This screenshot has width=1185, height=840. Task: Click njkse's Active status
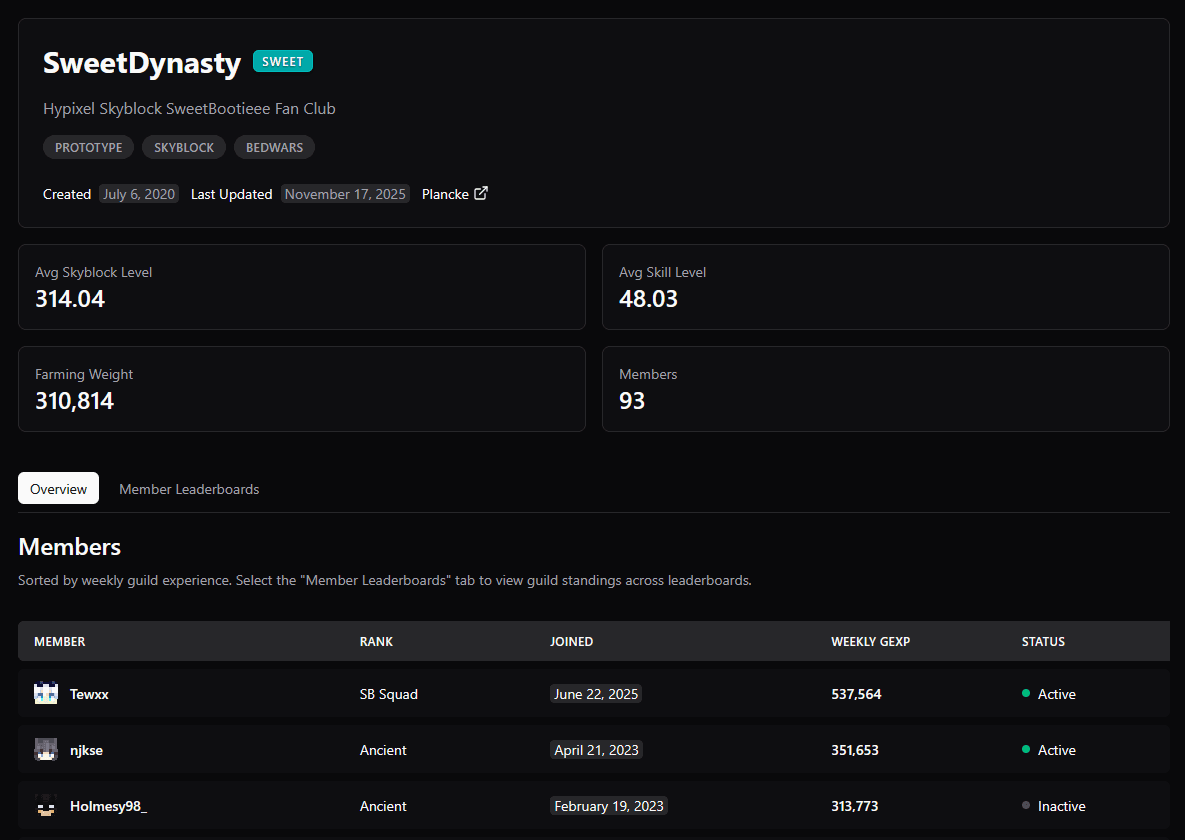coord(1049,750)
